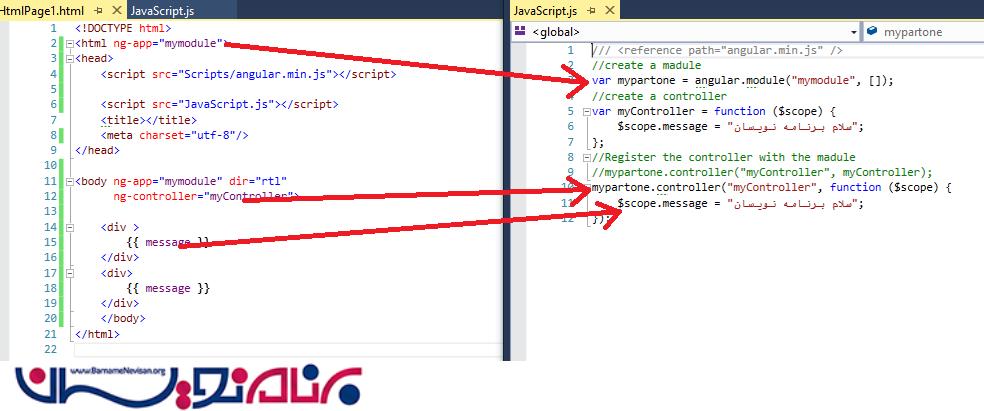Click var myController function declaration line
This screenshot has height=411, width=984.
[714, 112]
